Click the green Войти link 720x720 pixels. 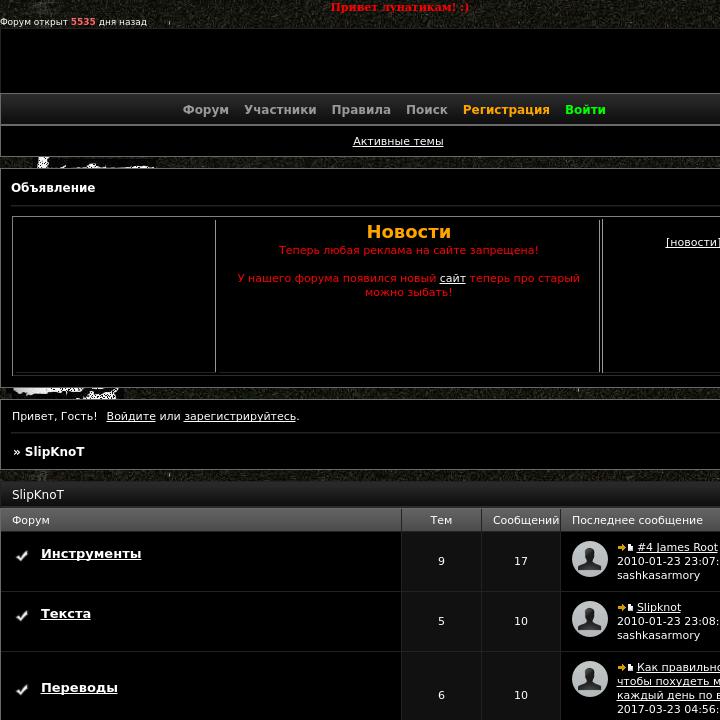(x=585, y=110)
